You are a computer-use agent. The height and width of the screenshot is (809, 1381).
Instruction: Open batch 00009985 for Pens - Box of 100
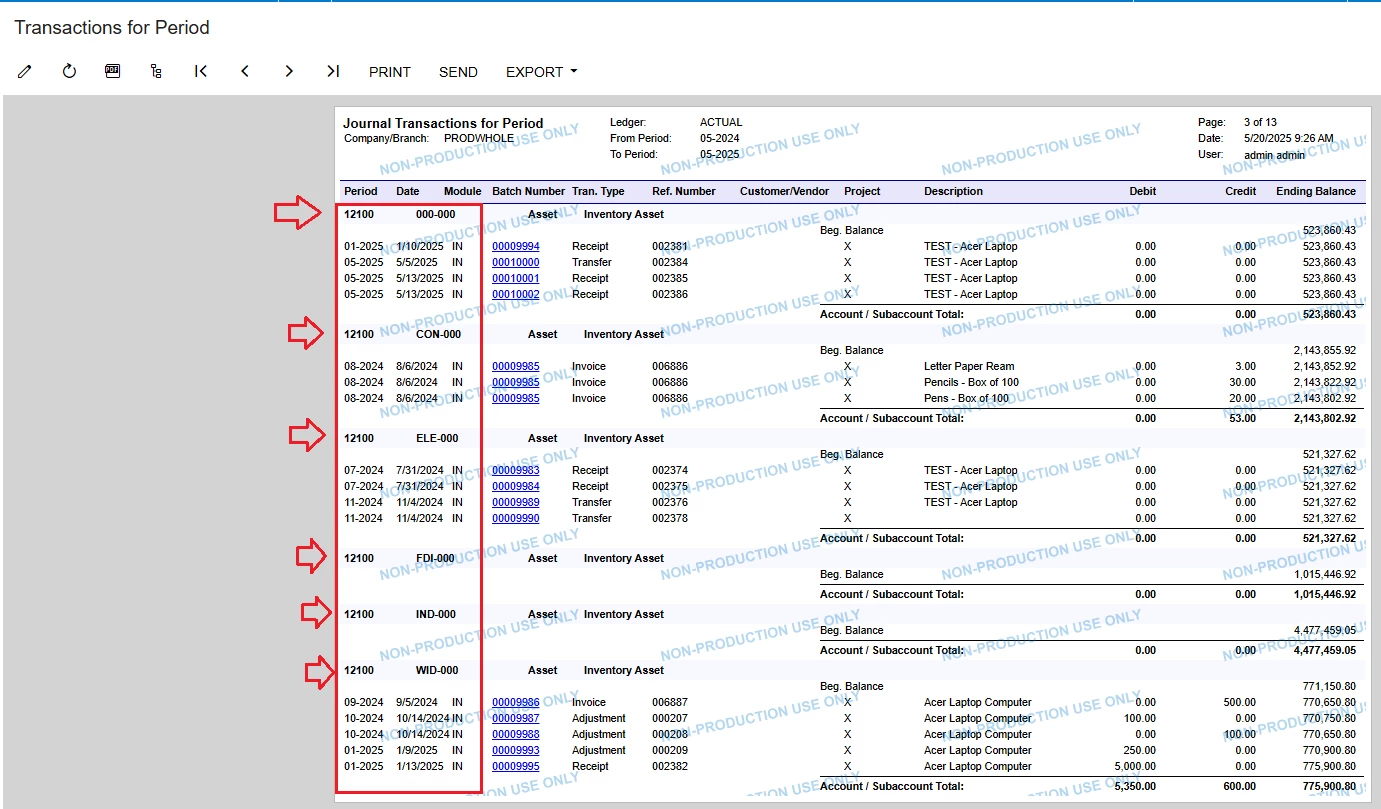point(516,398)
